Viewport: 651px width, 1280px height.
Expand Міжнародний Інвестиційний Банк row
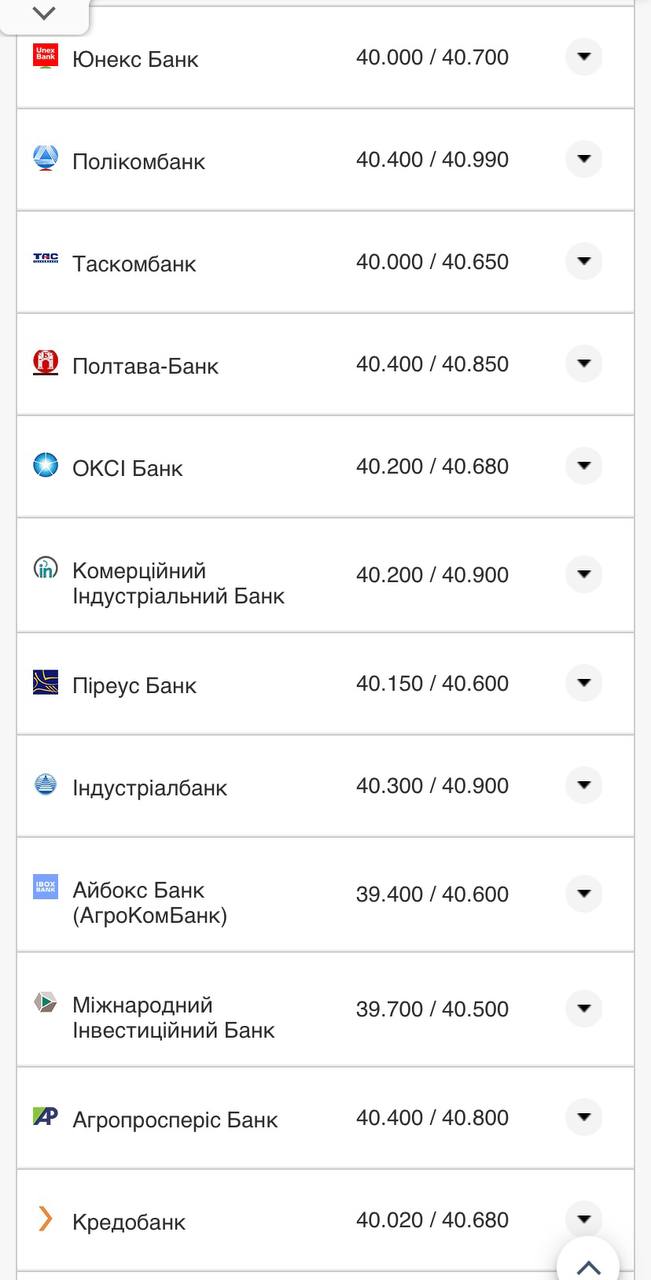[x=583, y=1009]
